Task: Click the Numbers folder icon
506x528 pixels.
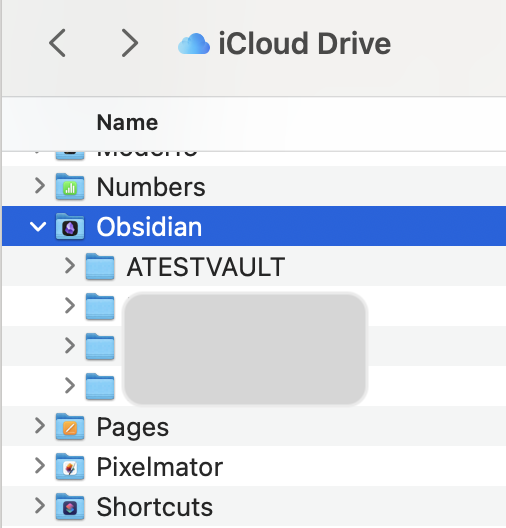Action: point(70,186)
